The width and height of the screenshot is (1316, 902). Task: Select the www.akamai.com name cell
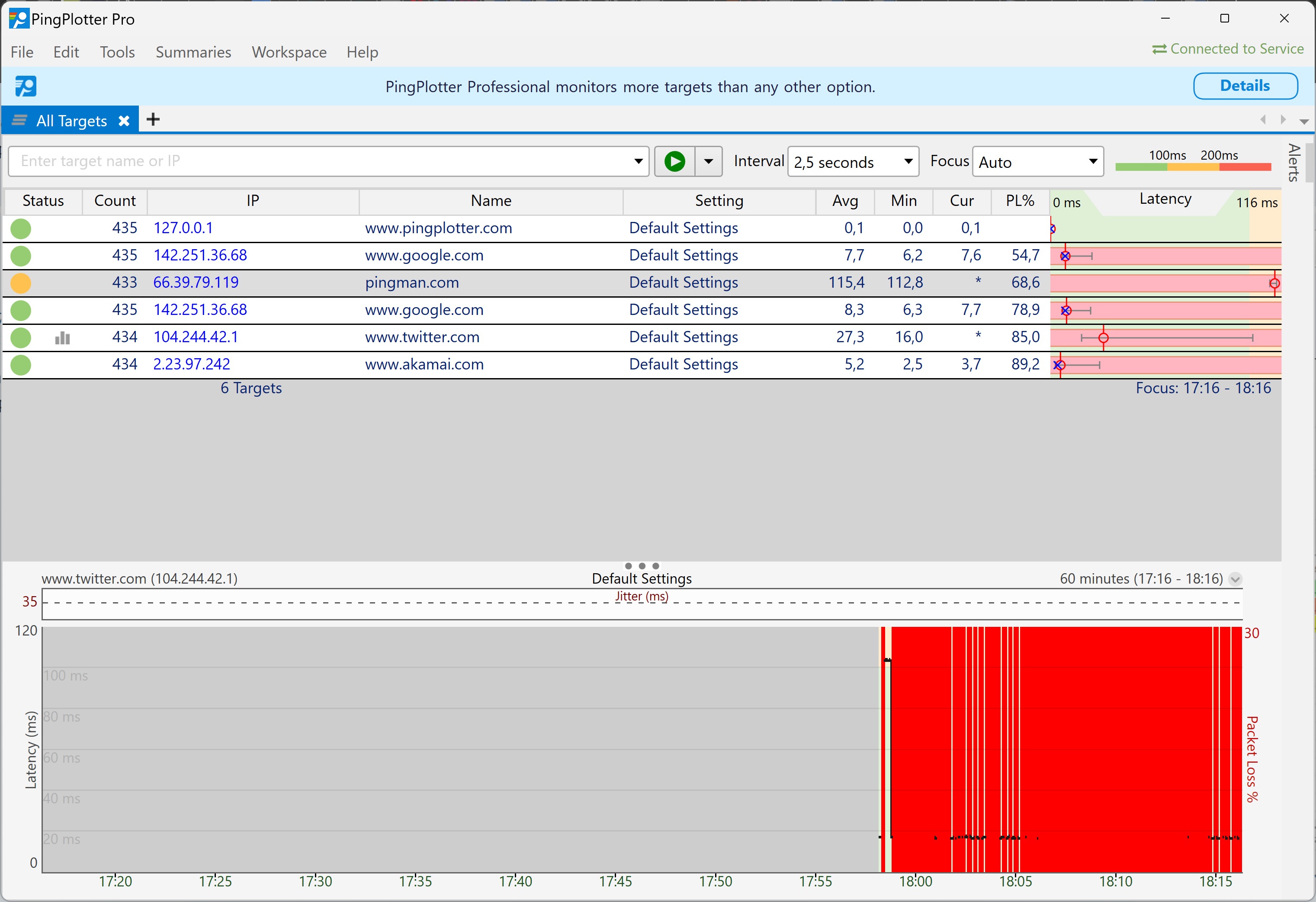click(424, 365)
